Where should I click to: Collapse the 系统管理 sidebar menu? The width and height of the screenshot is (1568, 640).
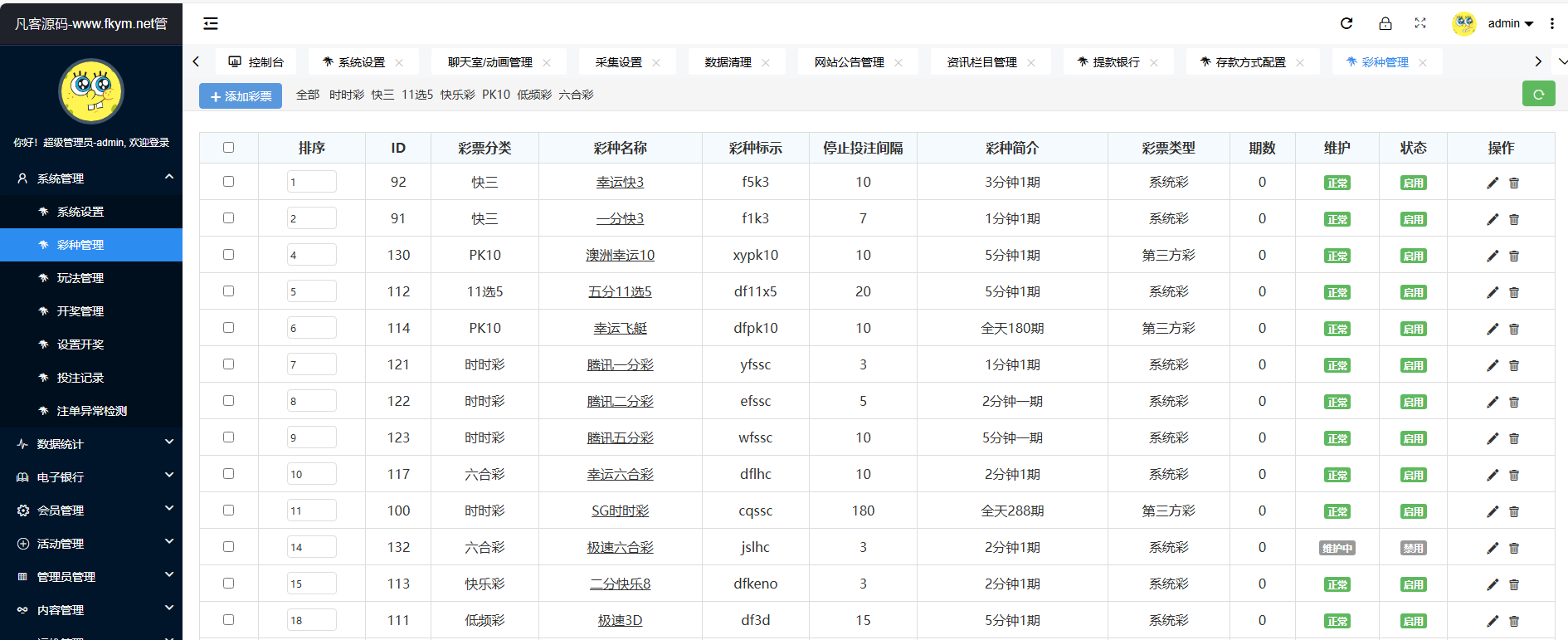[x=91, y=178]
